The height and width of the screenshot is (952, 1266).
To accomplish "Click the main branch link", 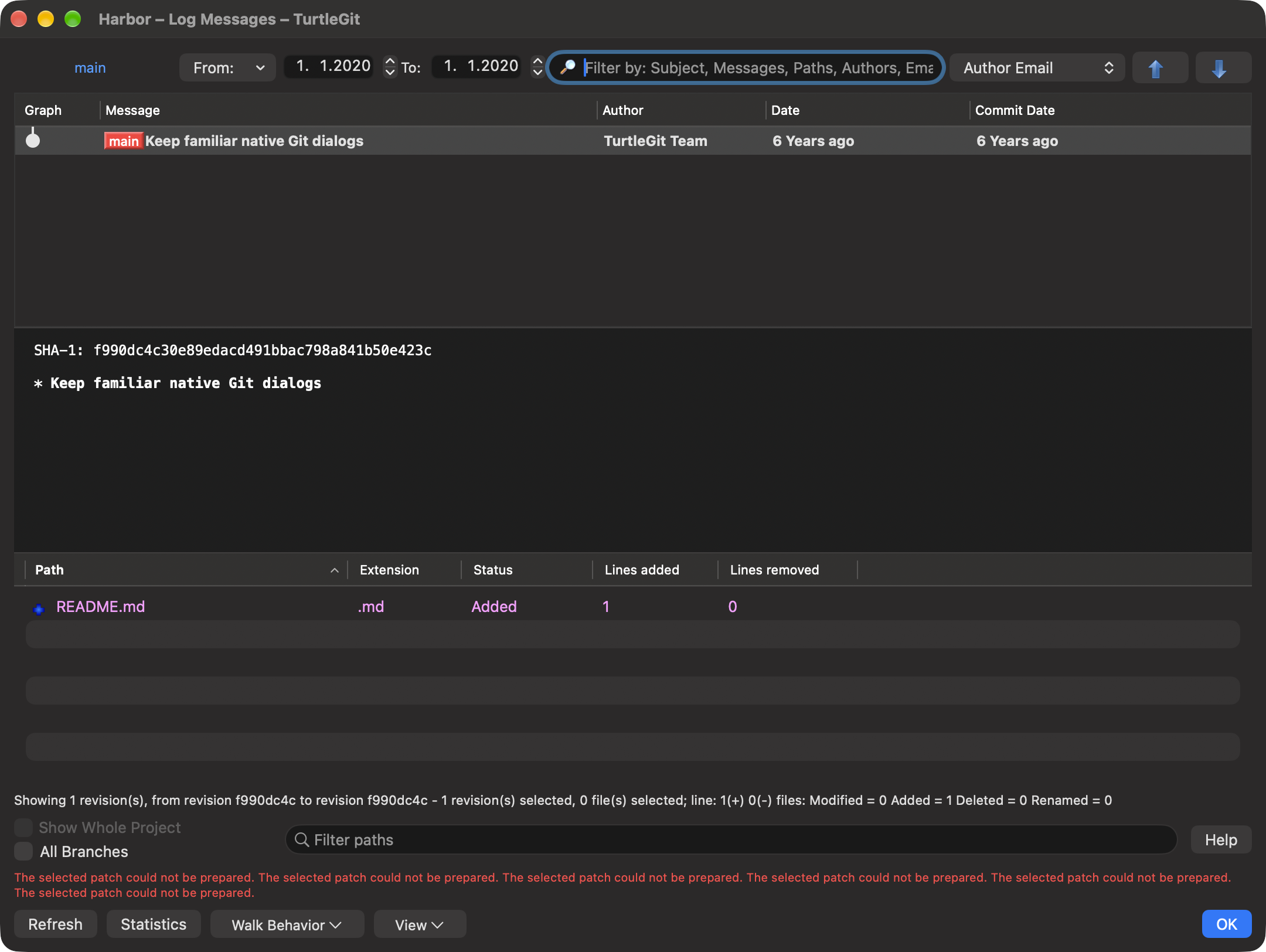I will (x=90, y=68).
